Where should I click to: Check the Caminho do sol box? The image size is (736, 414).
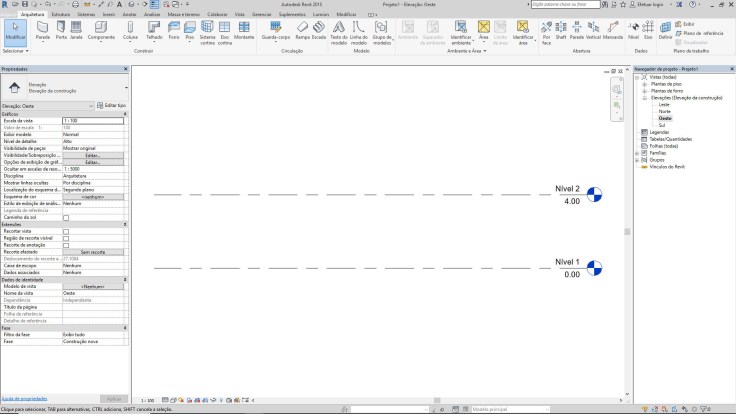pyautogui.click(x=66, y=217)
